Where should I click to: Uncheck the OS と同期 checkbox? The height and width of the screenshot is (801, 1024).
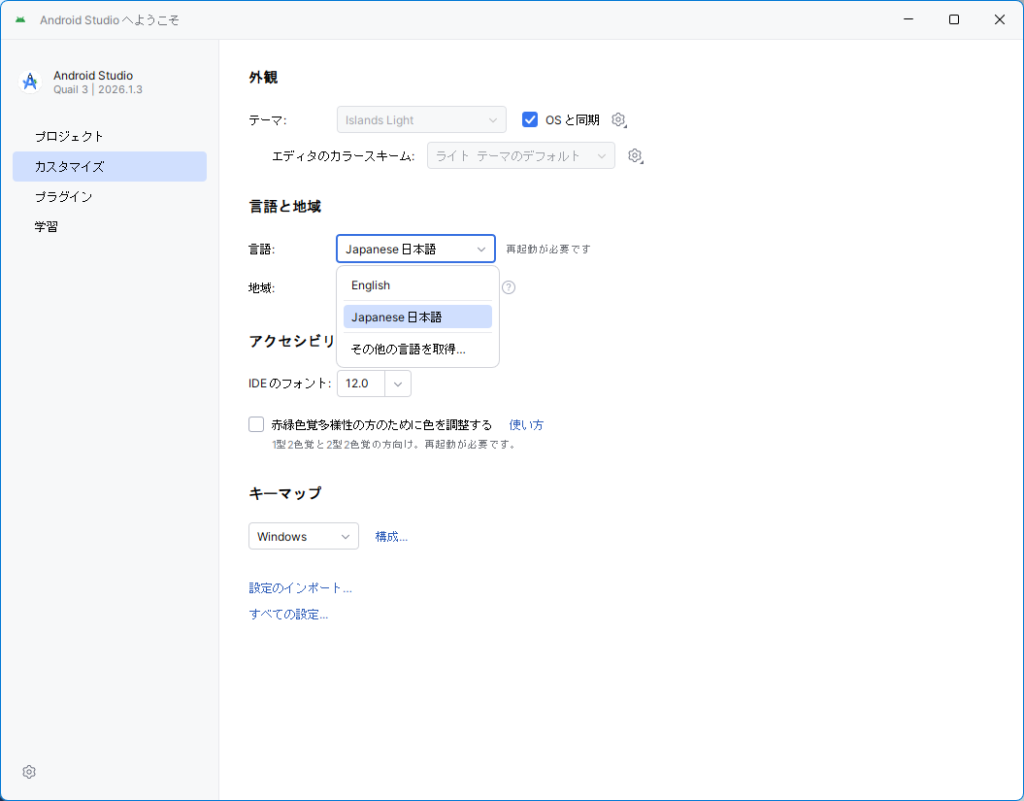coord(530,119)
